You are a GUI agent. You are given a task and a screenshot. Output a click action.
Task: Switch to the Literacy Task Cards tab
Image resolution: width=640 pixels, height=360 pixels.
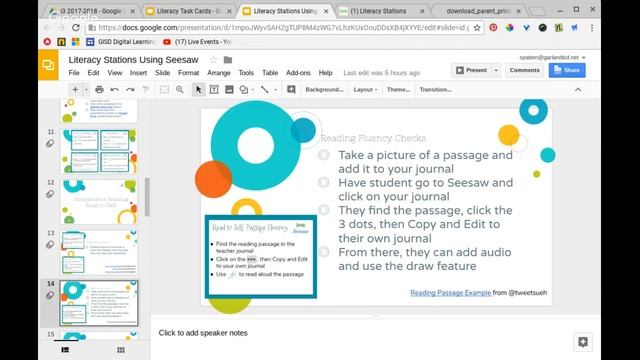tap(189, 11)
